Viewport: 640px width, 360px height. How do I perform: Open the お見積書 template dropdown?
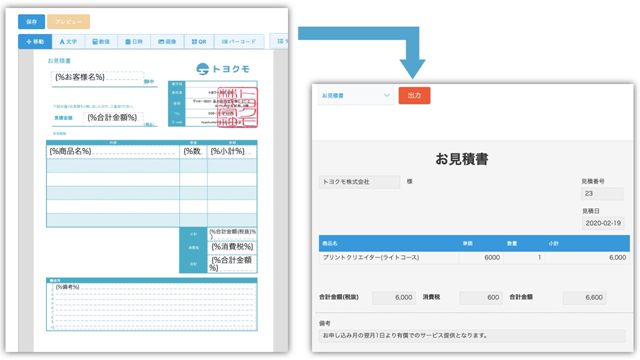click(x=356, y=96)
